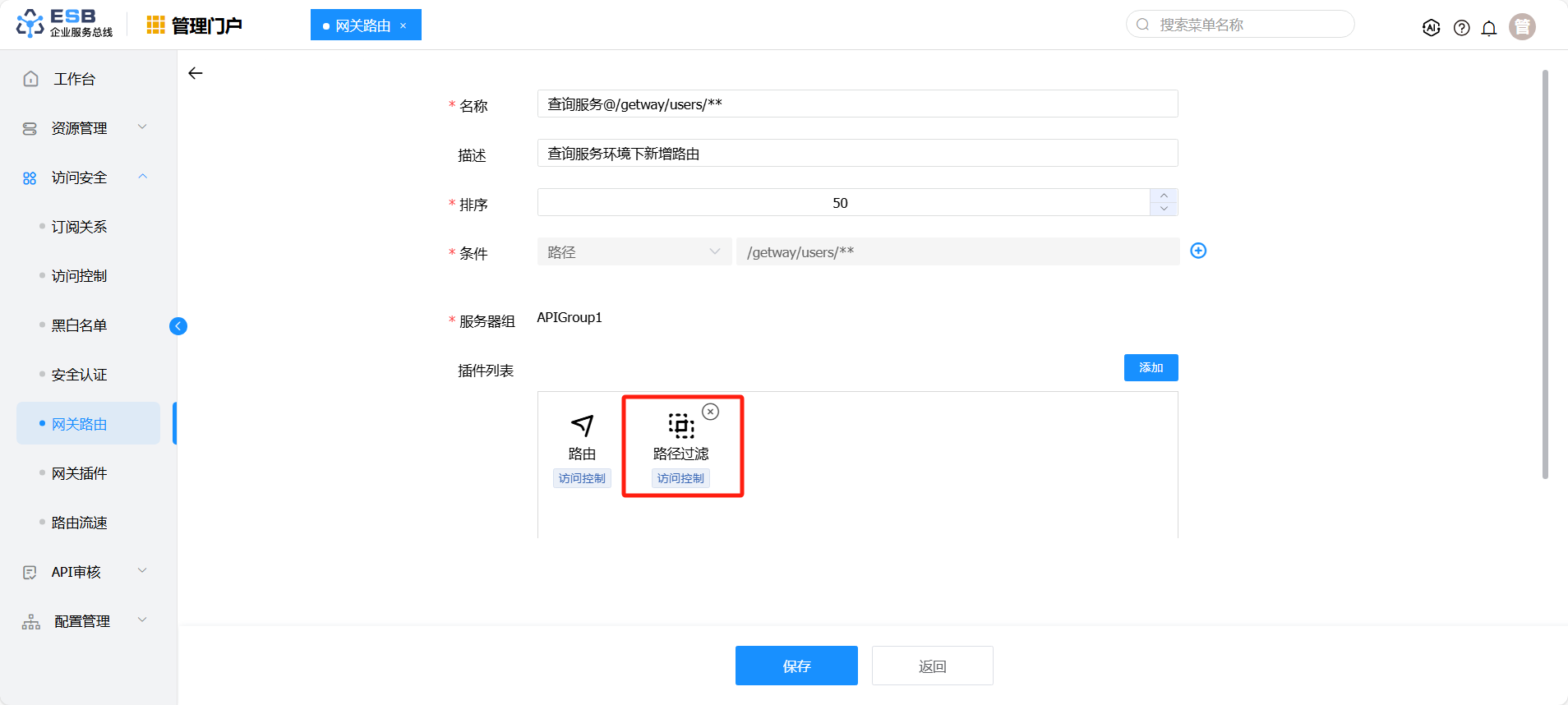Remove the 路径过滤 plugin
The image size is (1568, 705).
coord(711,412)
